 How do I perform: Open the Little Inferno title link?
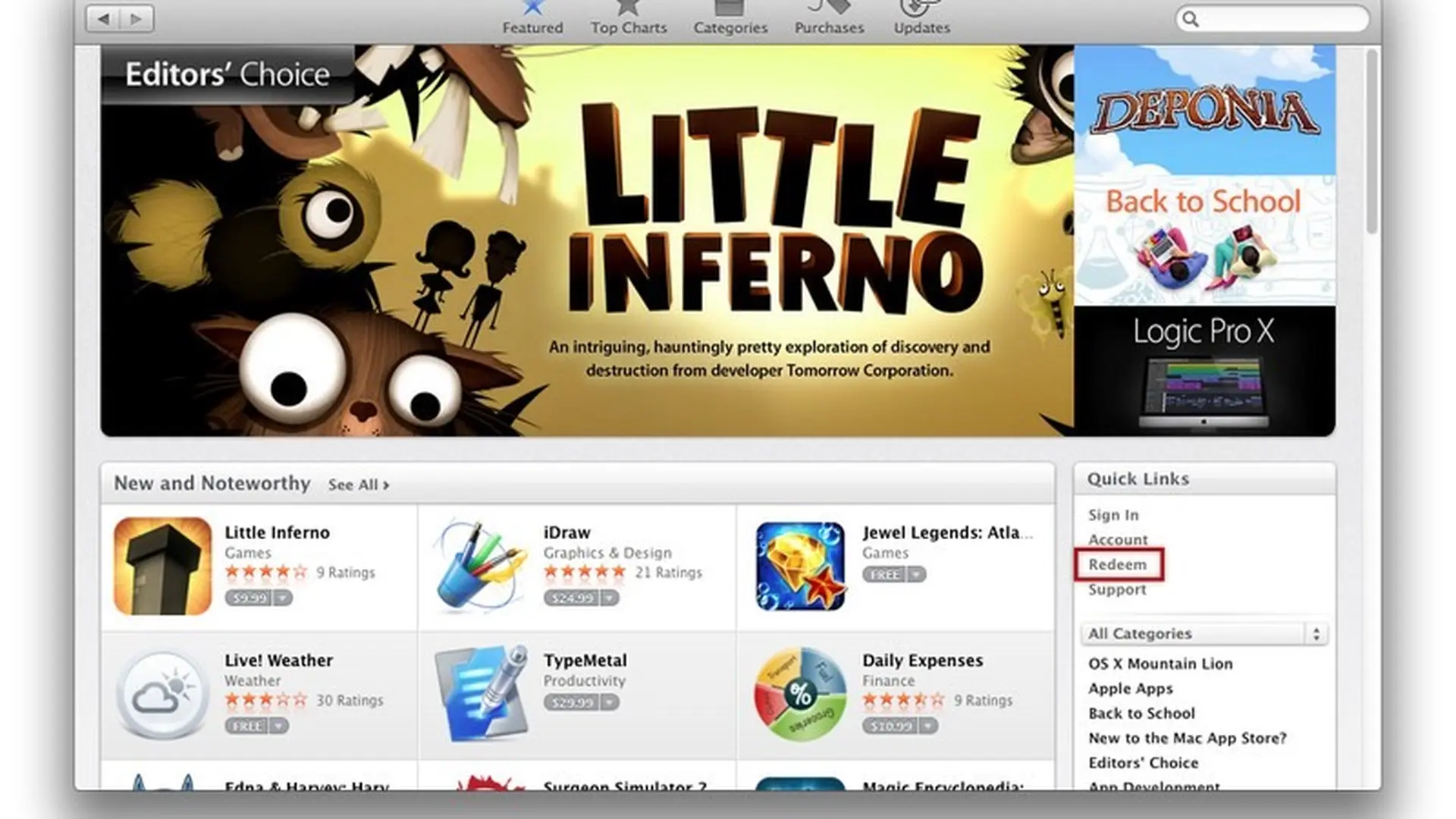pos(277,532)
